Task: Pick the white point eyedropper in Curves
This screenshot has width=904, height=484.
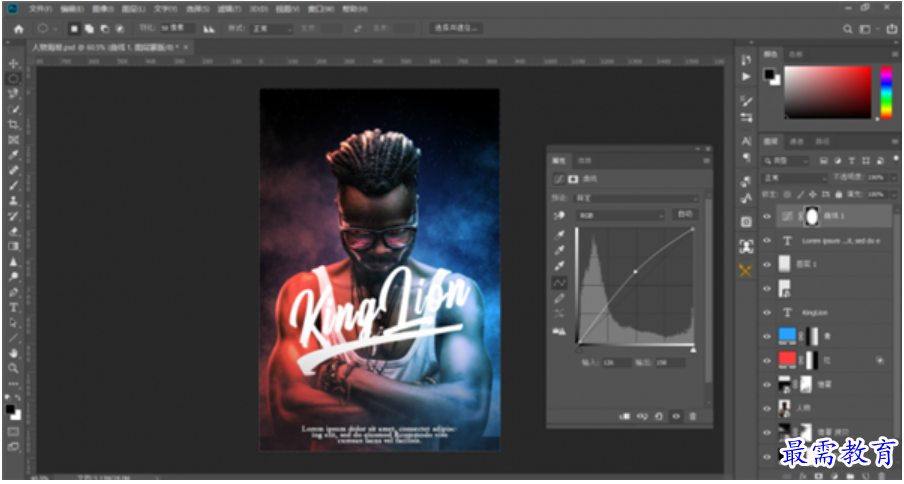Action: pyautogui.click(x=559, y=266)
